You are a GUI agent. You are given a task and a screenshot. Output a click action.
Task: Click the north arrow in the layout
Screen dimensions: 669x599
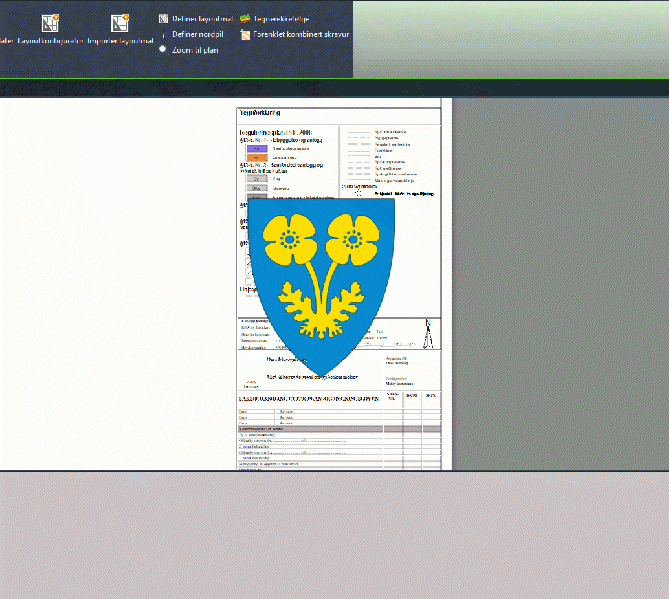428,334
